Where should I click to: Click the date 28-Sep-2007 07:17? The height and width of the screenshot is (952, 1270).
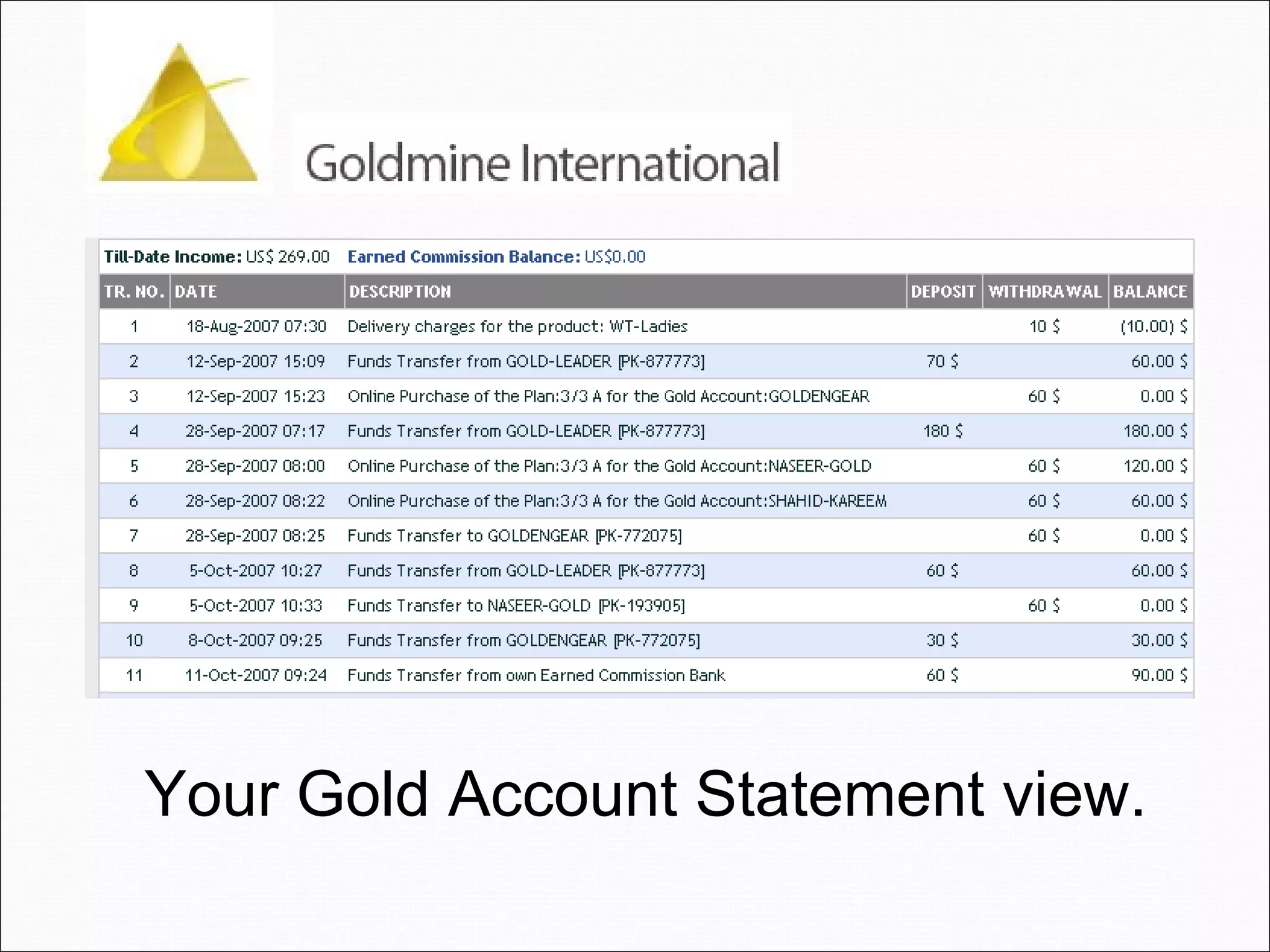[x=255, y=431]
